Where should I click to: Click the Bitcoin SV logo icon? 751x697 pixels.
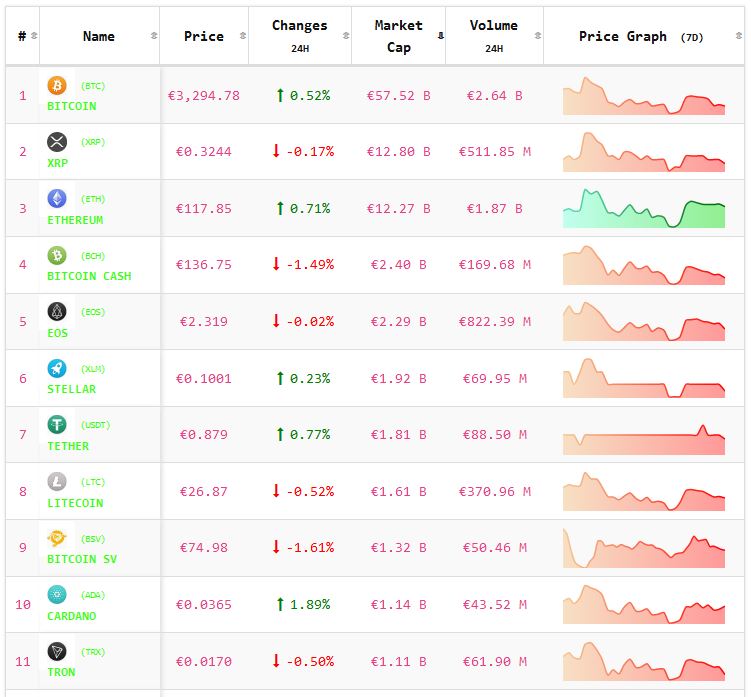[x=57, y=539]
